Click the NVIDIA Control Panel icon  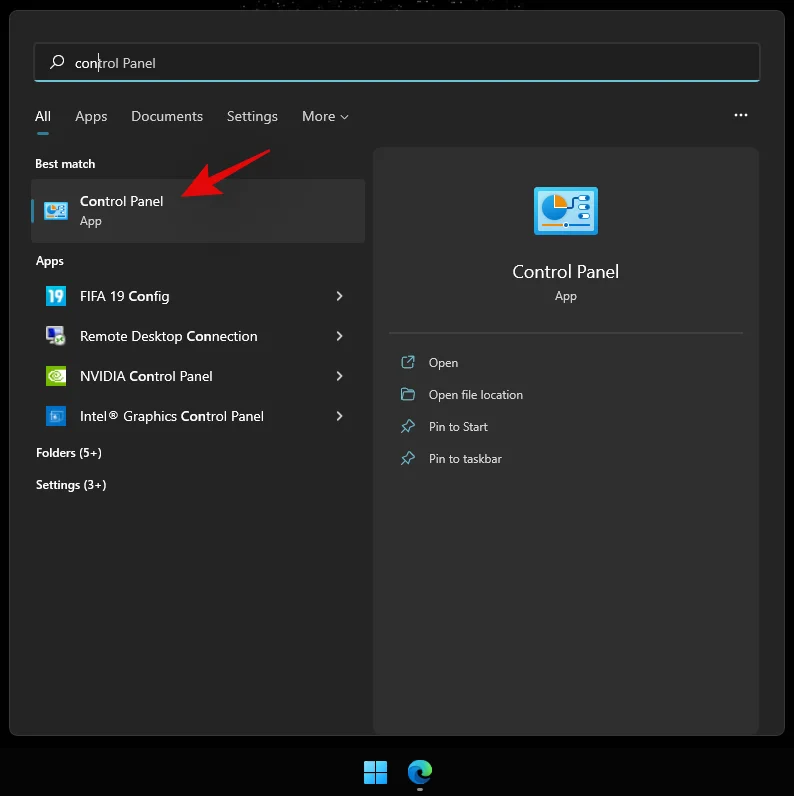coord(56,376)
